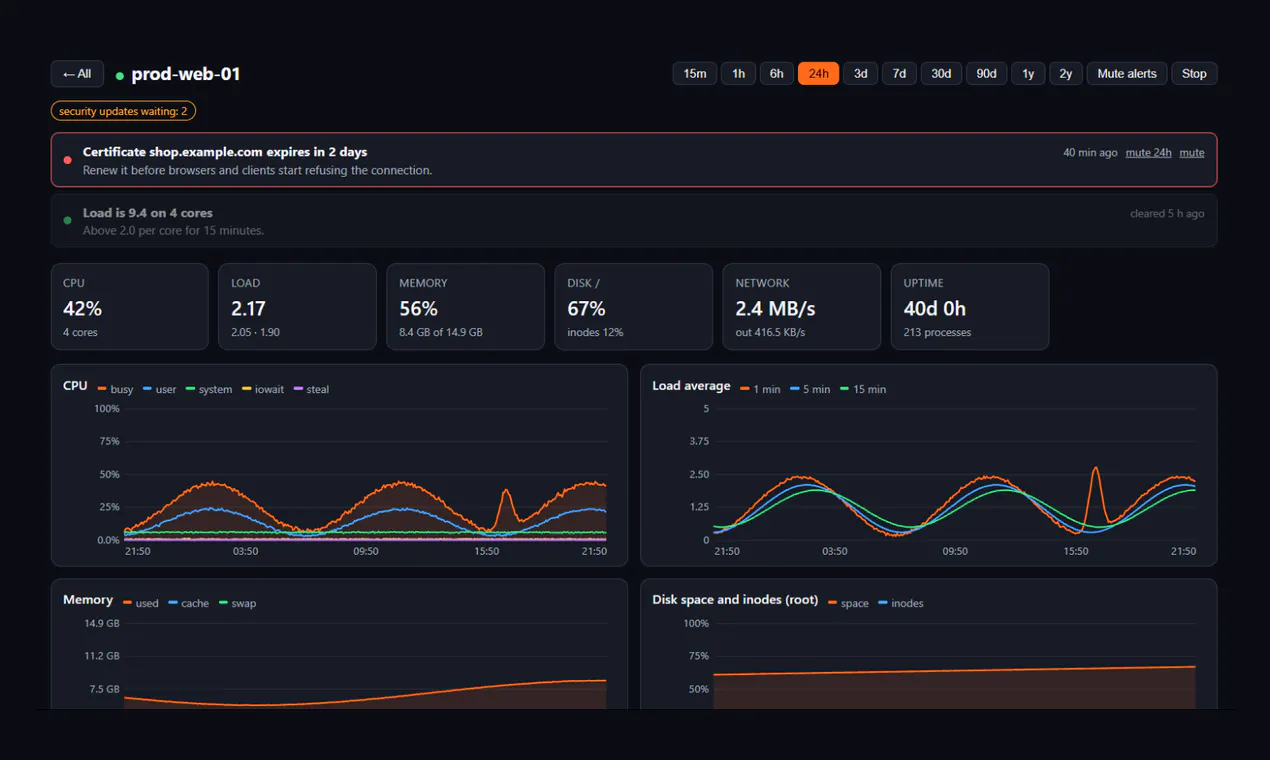Select the 2y time range

pyautogui.click(x=1066, y=74)
